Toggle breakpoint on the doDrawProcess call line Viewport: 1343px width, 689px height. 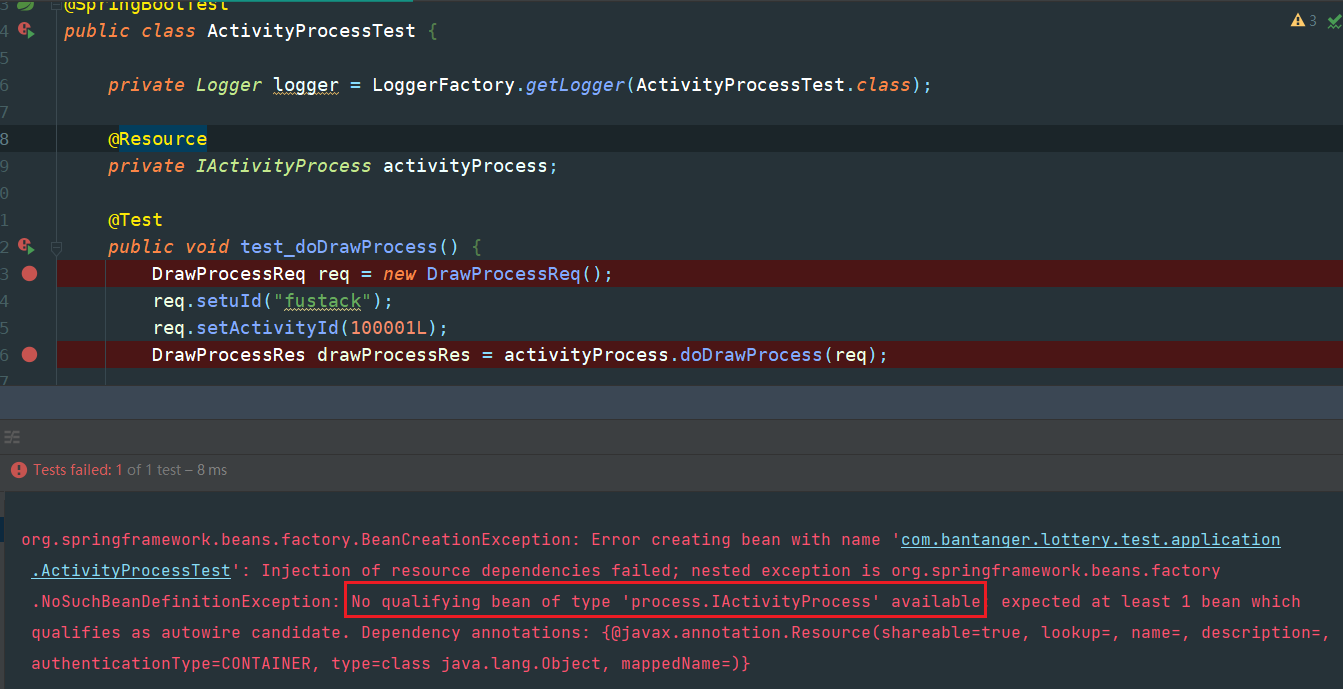click(x=29, y=354)
